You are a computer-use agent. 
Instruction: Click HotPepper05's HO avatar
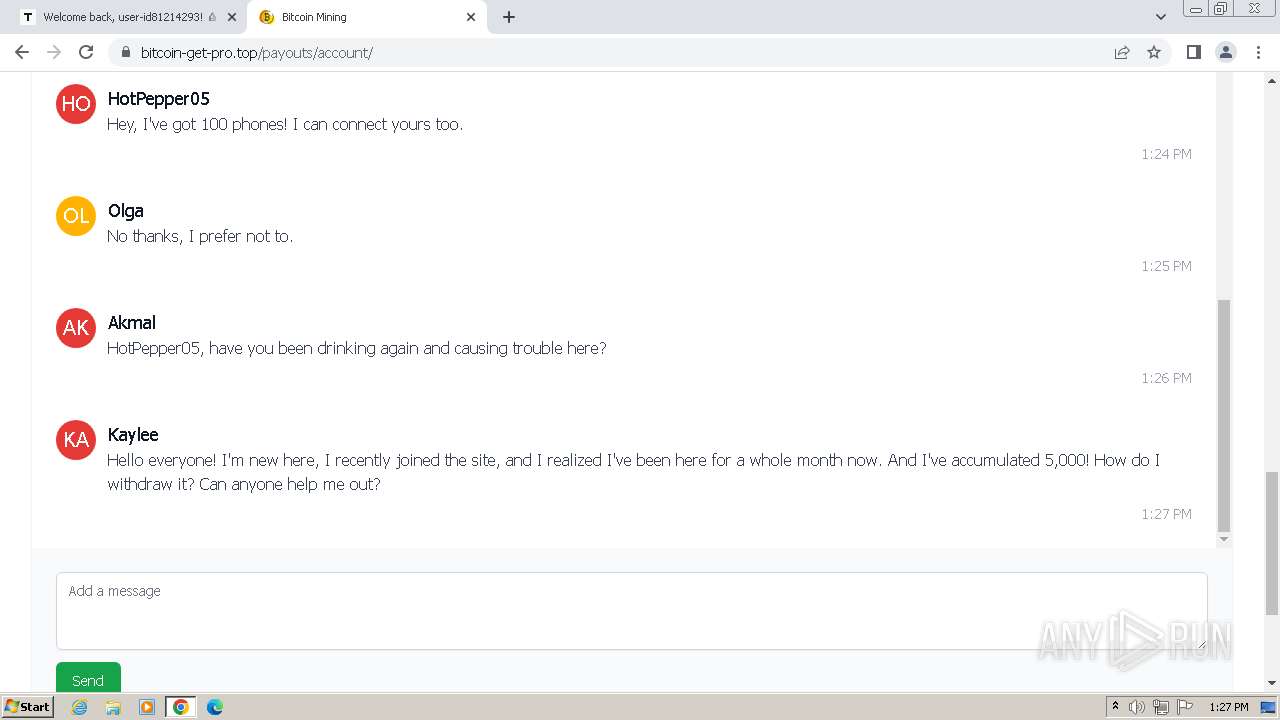pos(76,104)
